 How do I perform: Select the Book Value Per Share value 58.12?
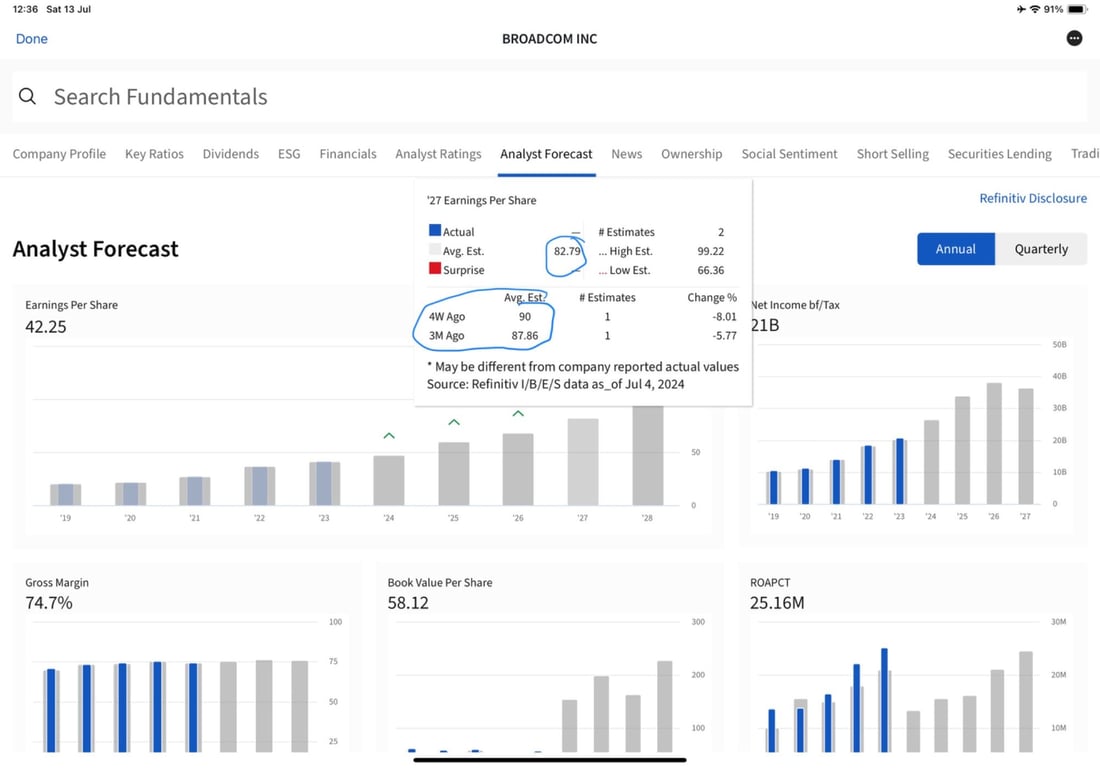pos(408,603)
